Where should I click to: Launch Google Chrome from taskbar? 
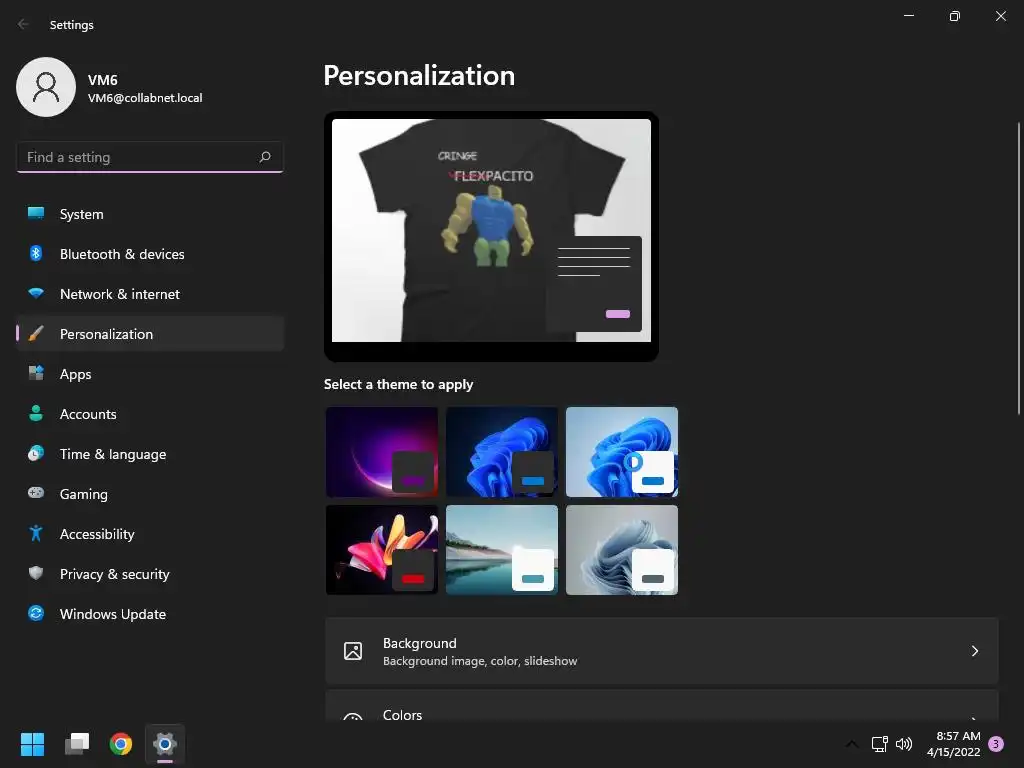121,744
